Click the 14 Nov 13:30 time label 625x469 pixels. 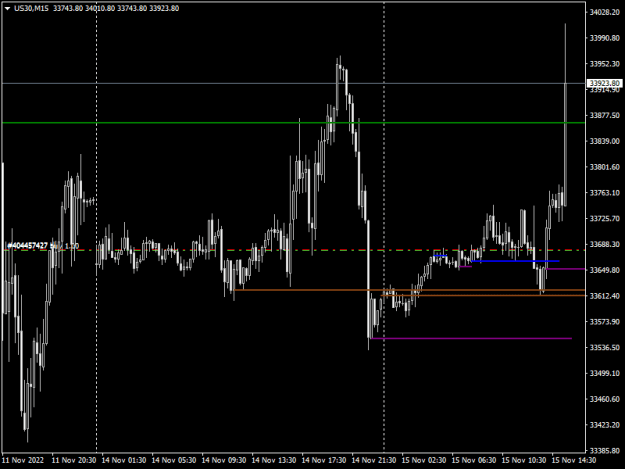point(274,460)
